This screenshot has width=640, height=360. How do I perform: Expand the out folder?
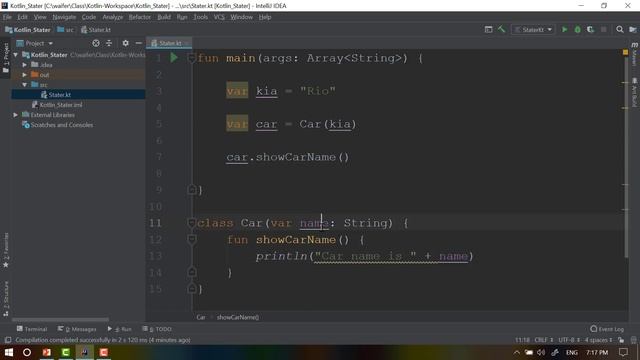tap(25, 75)
